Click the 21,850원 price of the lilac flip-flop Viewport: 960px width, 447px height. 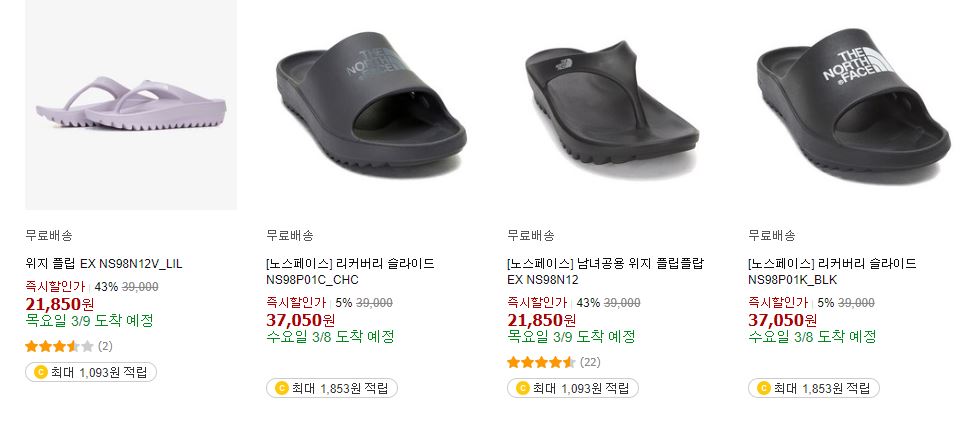click(60, 304)
